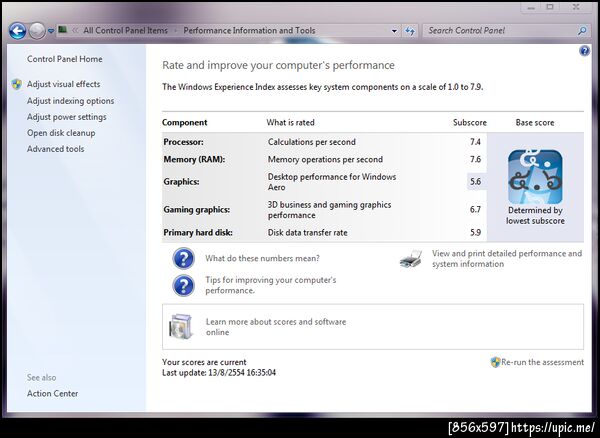The width and height of the screenshot is (600, 438).
Task: Click Determined by lowest subscore caption
Action: point(535,215)
